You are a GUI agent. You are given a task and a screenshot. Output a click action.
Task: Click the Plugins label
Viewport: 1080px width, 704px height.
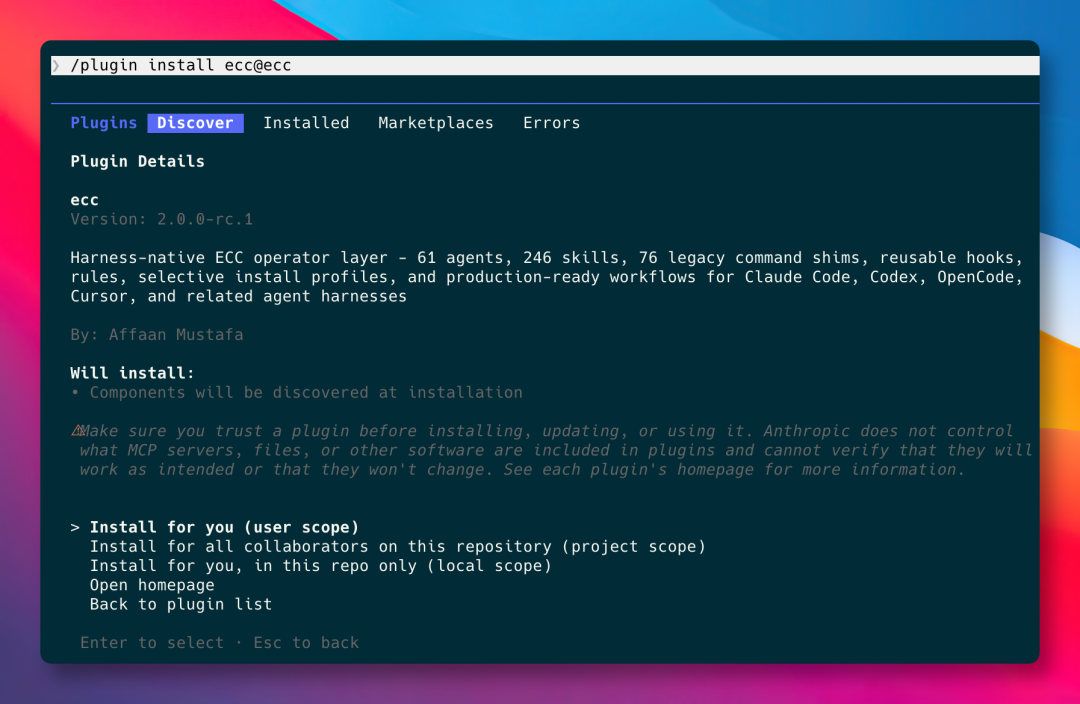pos(103,123)
